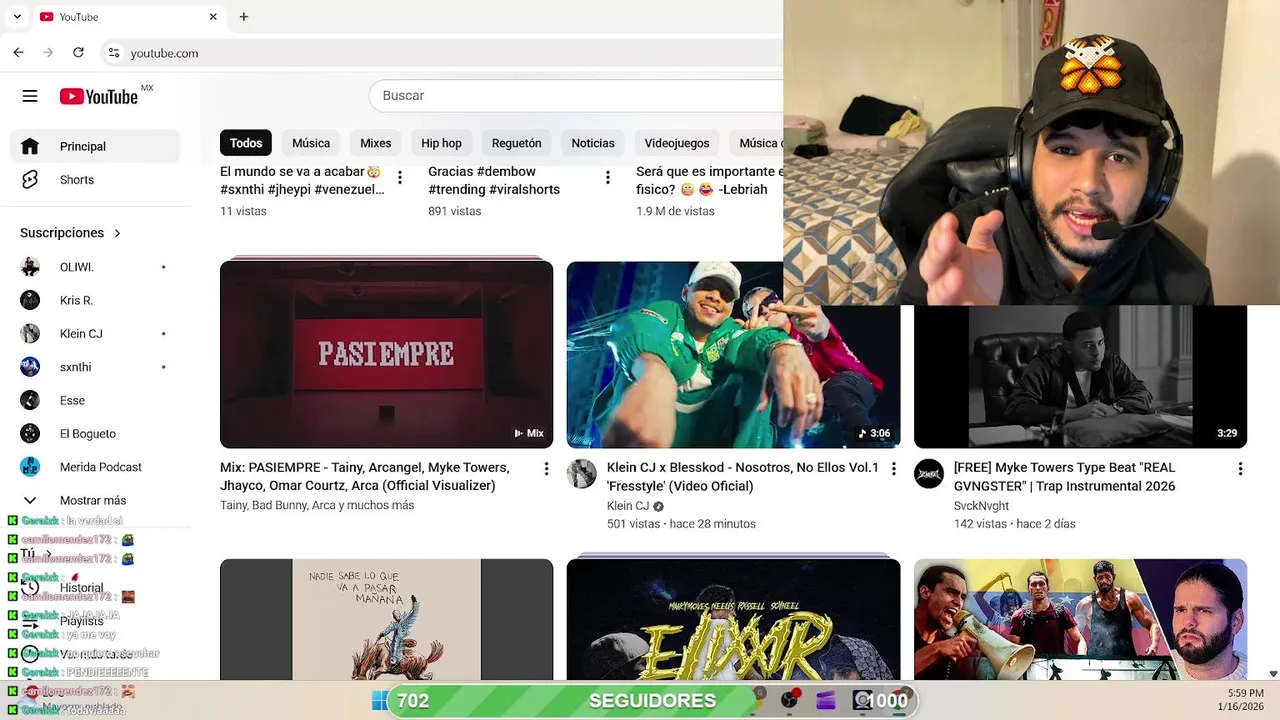Open options menu for 'El mundo se va a acabar' short
The height and width of the screenshot is (720, 1280).
399,177
